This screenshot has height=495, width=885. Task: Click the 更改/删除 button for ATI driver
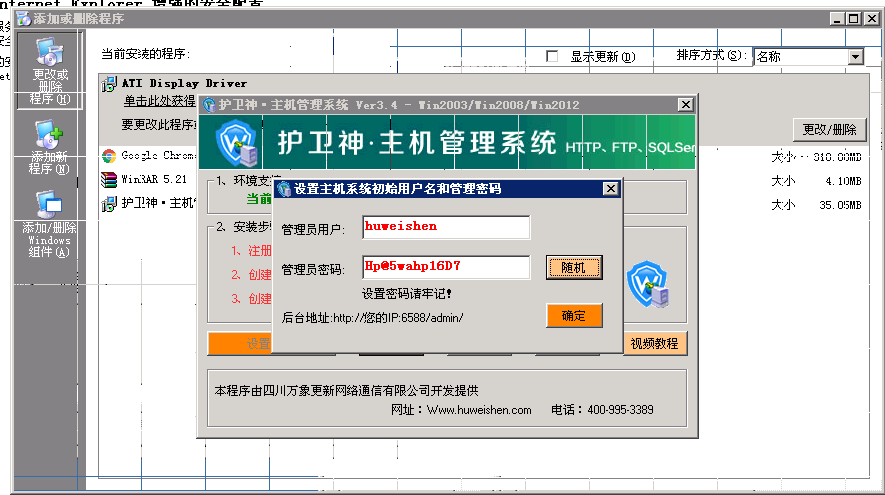click(x=829, y=130)
